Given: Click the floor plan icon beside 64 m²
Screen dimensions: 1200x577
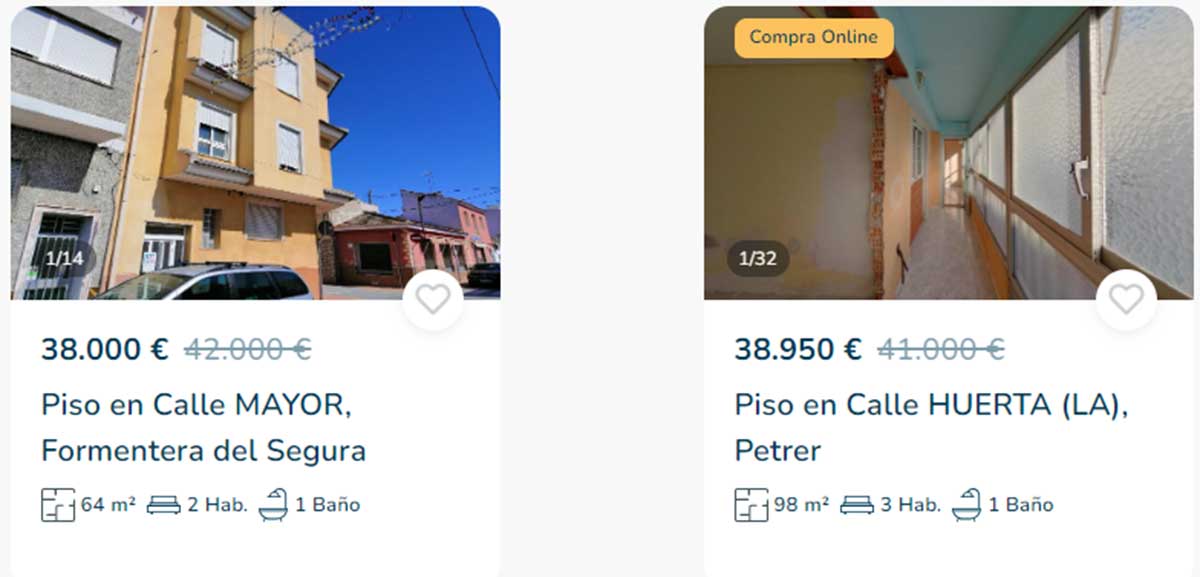Looking at the screenshot, I should [58, 505].
